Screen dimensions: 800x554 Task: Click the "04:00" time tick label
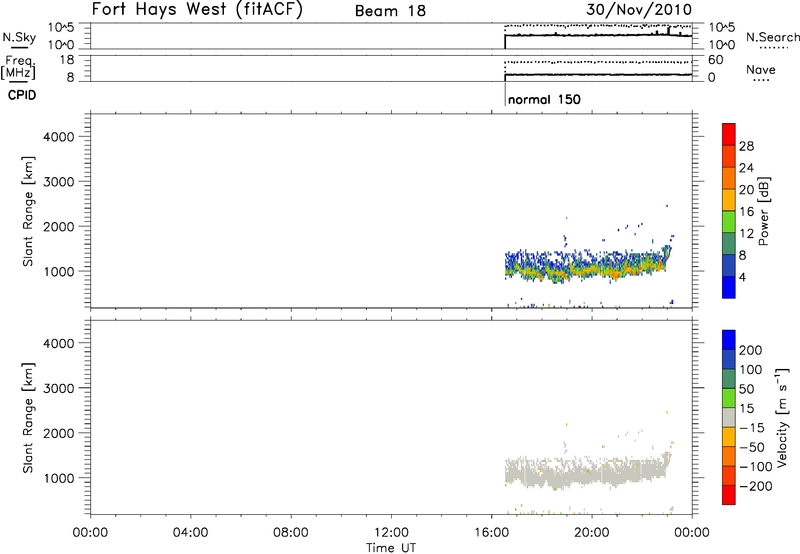pos(190,533)
